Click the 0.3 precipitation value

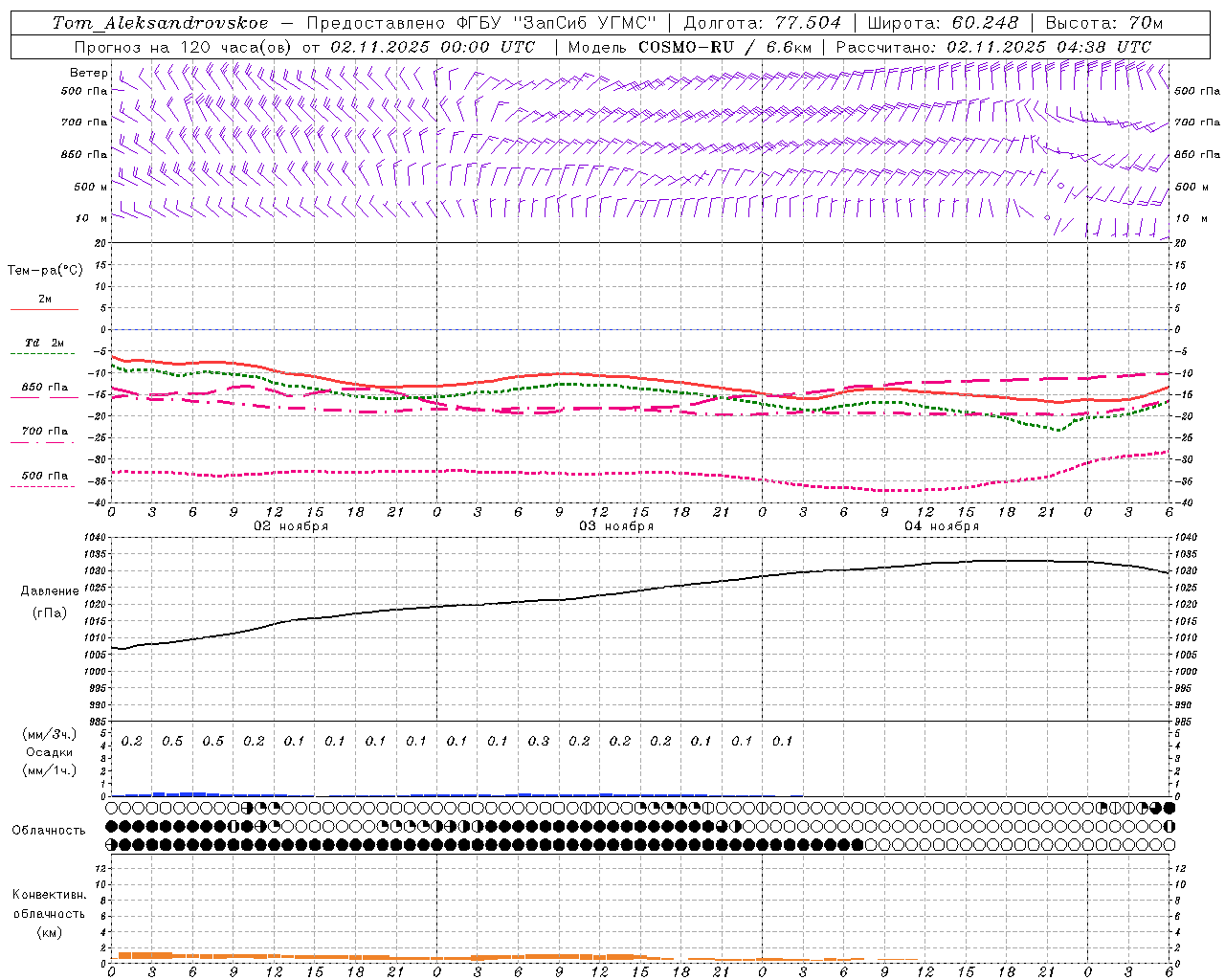point(539,741)
